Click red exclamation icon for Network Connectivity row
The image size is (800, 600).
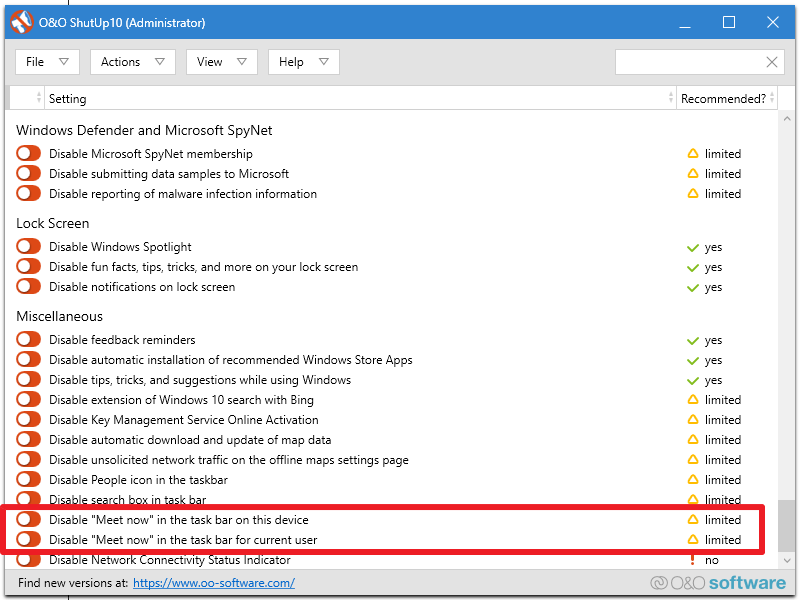(x=692, y=560)
